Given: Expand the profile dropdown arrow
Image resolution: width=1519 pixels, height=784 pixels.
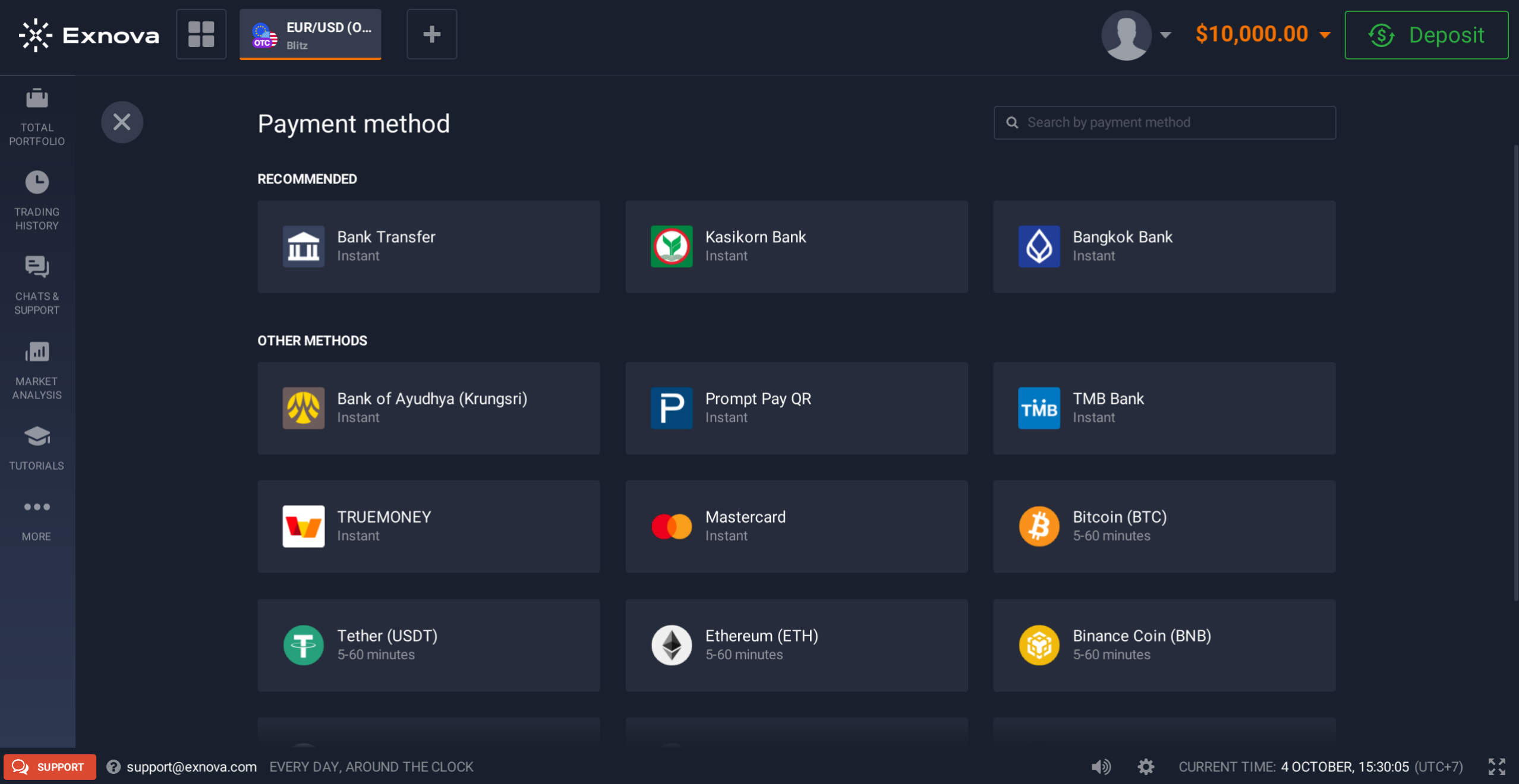Looking at the screenshot, I should click(x=1165, y=35).
